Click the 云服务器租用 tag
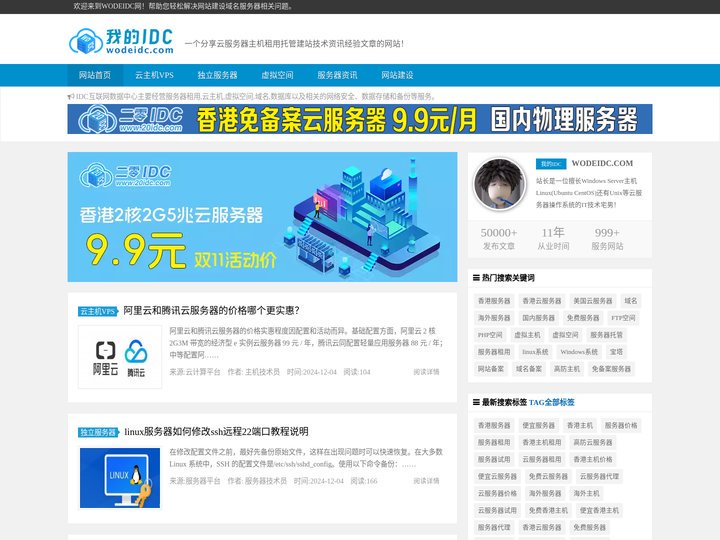Image resolution: width=720 pixels, height=540 pixels. coord(542,459)
